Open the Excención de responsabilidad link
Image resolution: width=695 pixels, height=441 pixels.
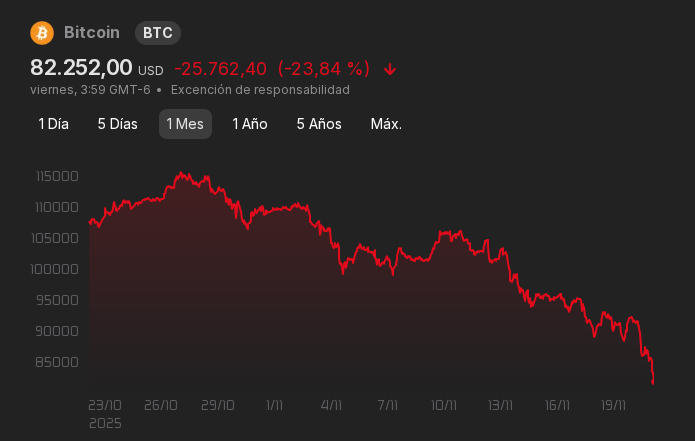pyautogui.click(x=260, y=90)
